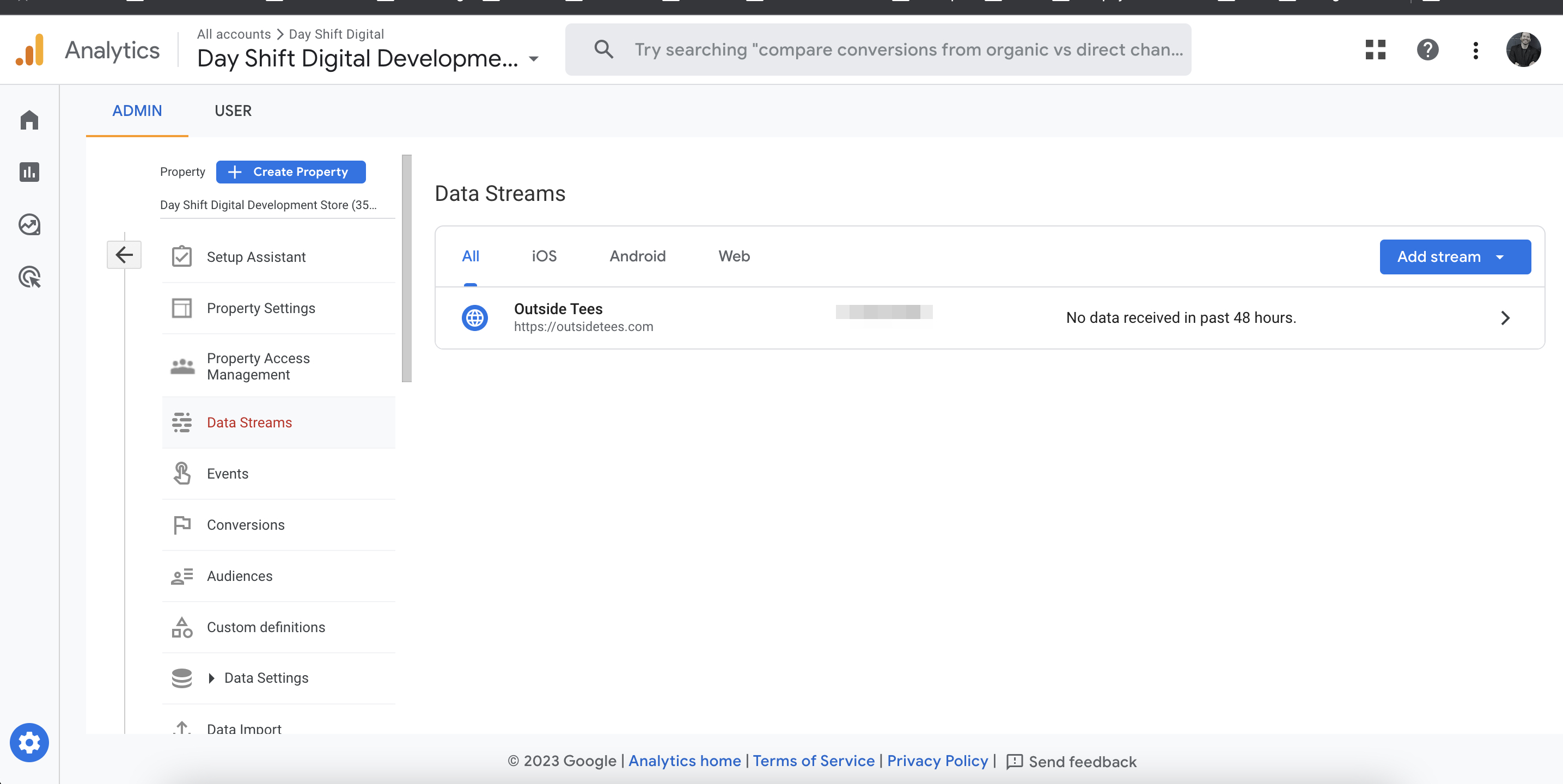The image size is (1563, 784).
Task: Open the Analytics home link
Action: (685, 761)
